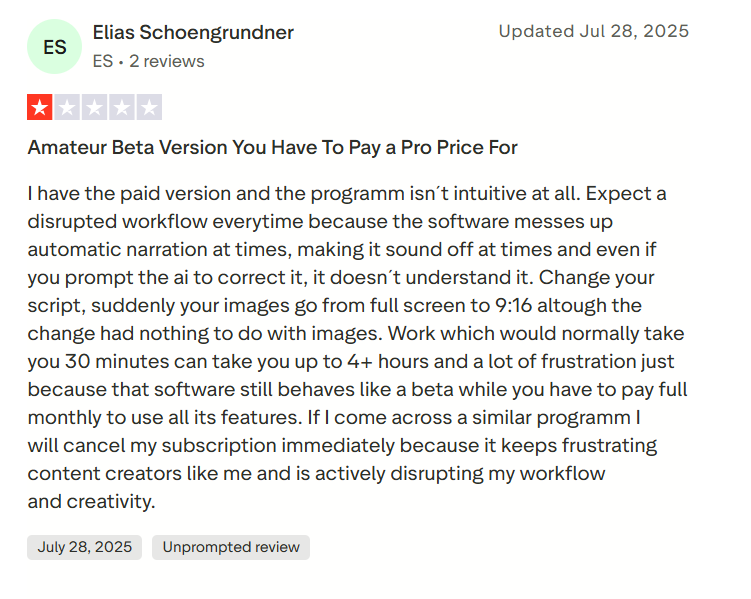The height and width of the screenshot is (599, 751).
Task: Click the 'Updated Jul 28, 2025' timestamp
Action: tap(593, 31)
